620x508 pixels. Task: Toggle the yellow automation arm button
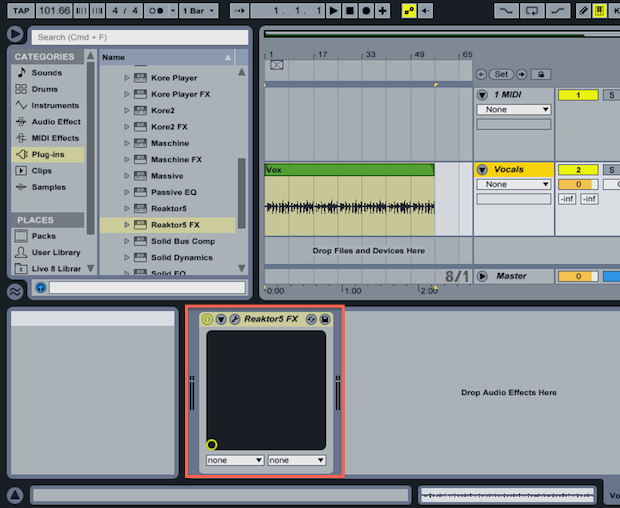click(x=410, y=10)
